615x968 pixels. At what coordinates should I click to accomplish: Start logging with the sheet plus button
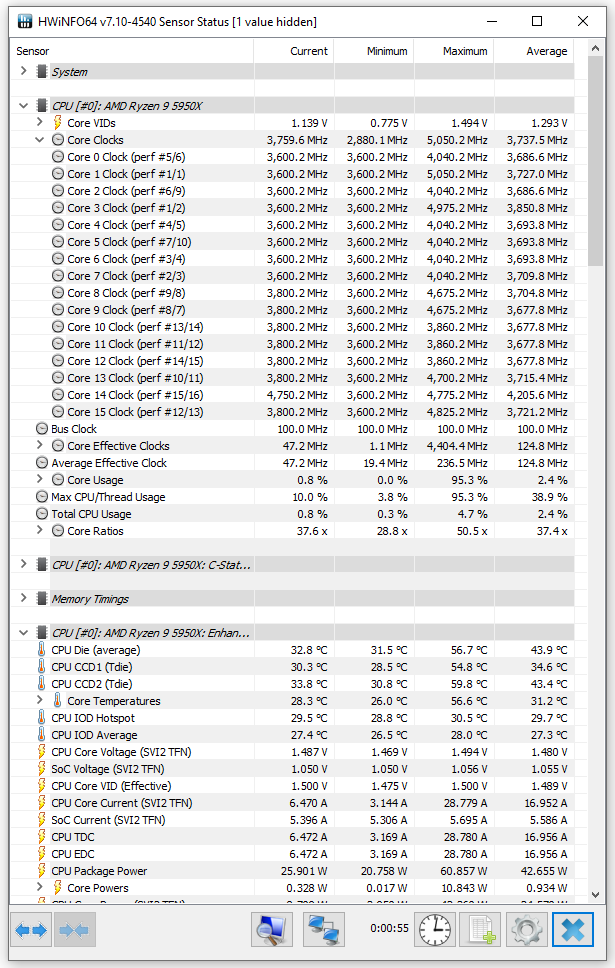[481, 930]
